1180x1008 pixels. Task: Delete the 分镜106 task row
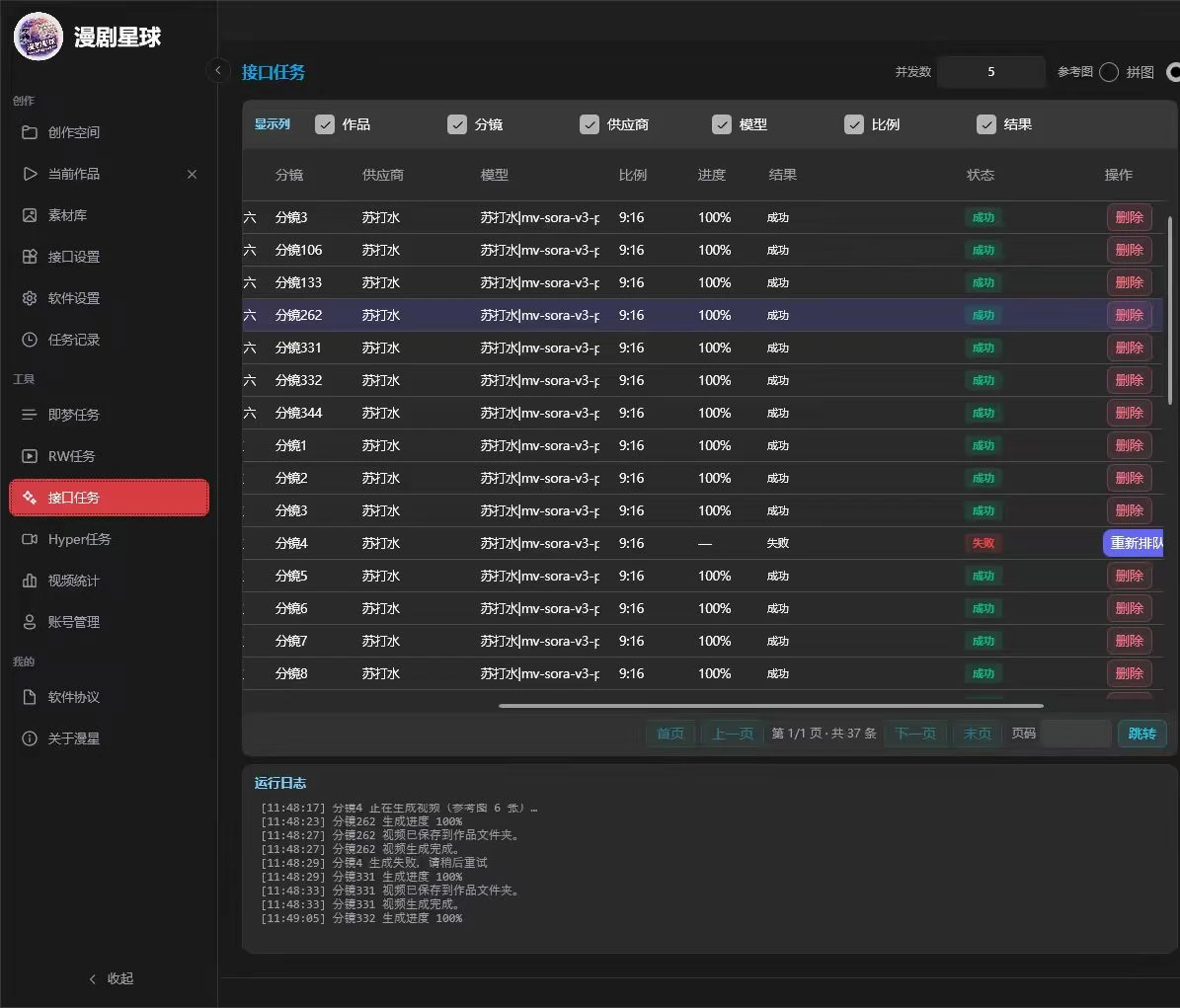pos(1129,250)
